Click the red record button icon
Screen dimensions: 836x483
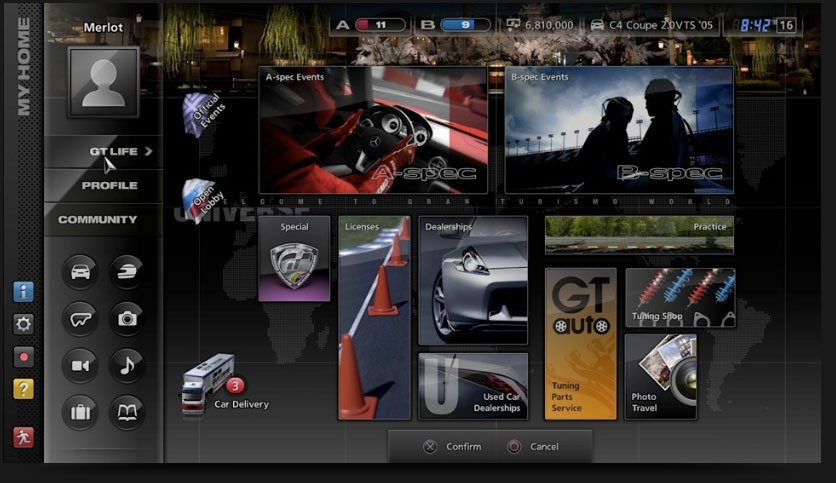click(23, 356)
